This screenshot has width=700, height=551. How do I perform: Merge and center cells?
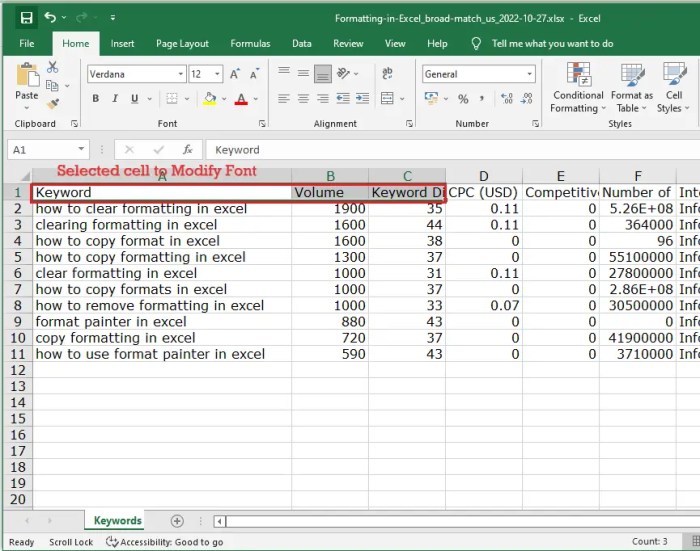tap(387, 98)
